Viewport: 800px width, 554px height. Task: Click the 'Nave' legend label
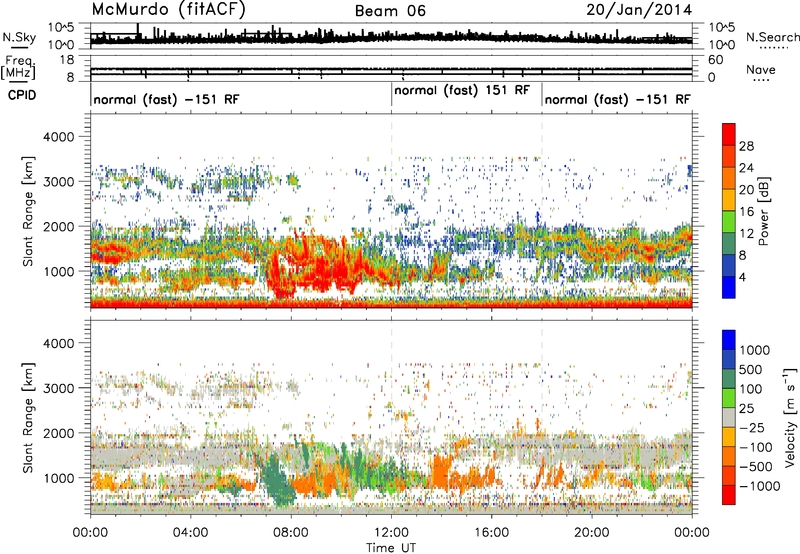[x=760, y=69]
